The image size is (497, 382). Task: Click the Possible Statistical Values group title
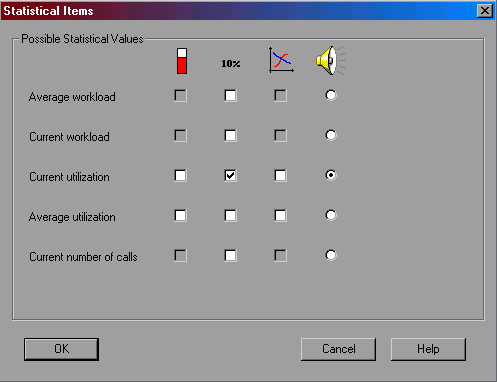pos(82,39)
